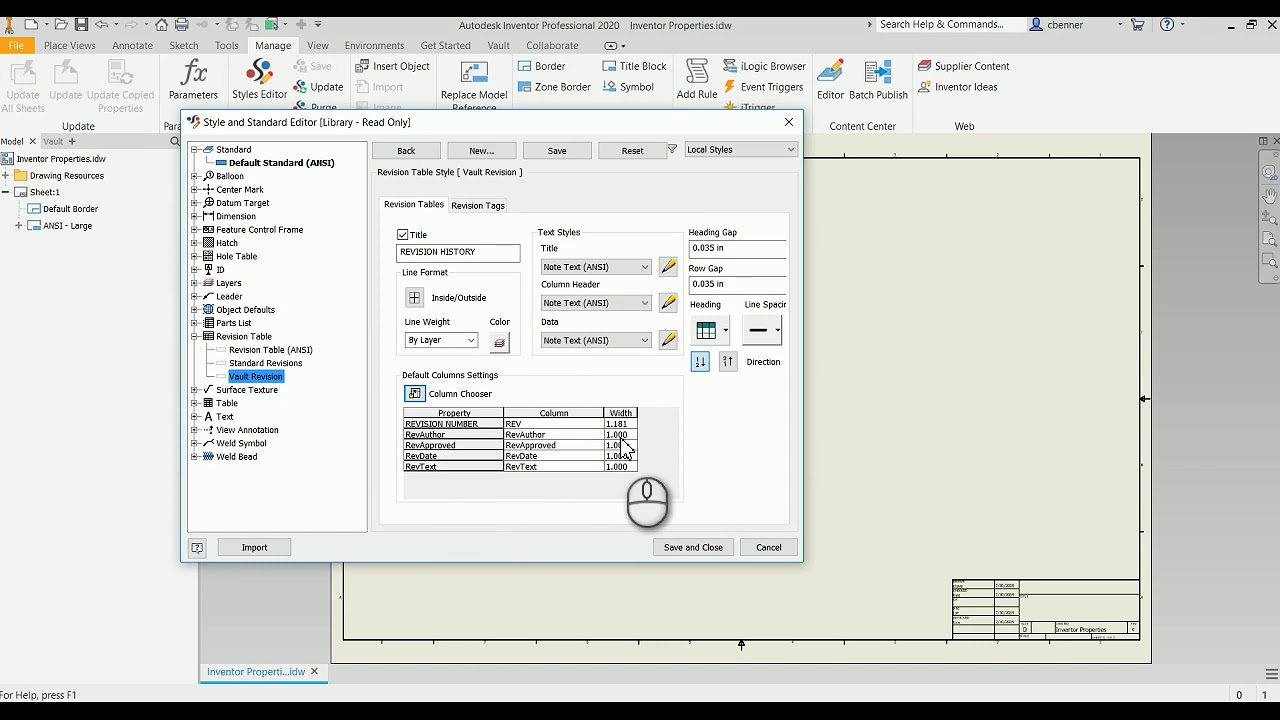Insert a Border definition
The image size is (1280, 720).
pos(541,66)
